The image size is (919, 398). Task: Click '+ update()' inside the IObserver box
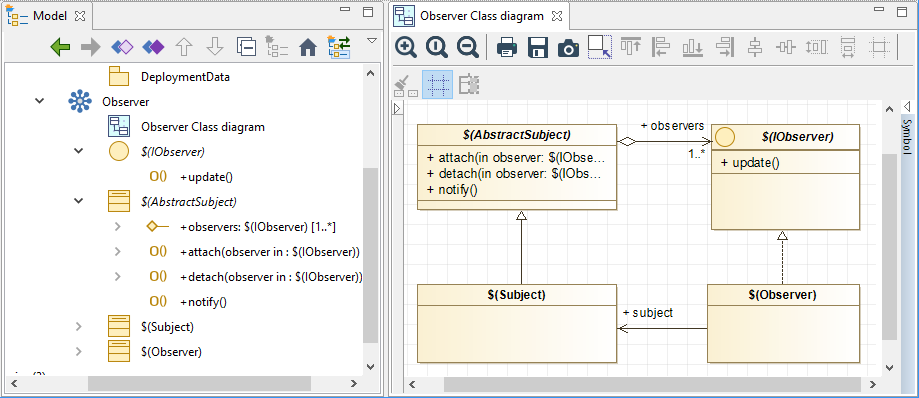pyautogui.click(x=750, y=162)
